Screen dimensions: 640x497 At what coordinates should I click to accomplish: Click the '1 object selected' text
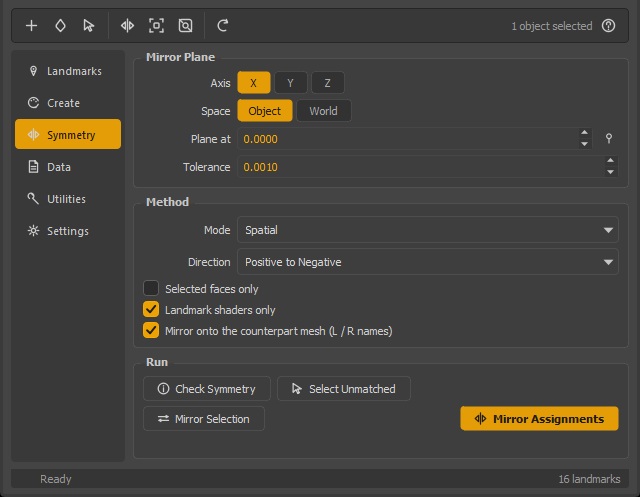click(x=551, y=26)
